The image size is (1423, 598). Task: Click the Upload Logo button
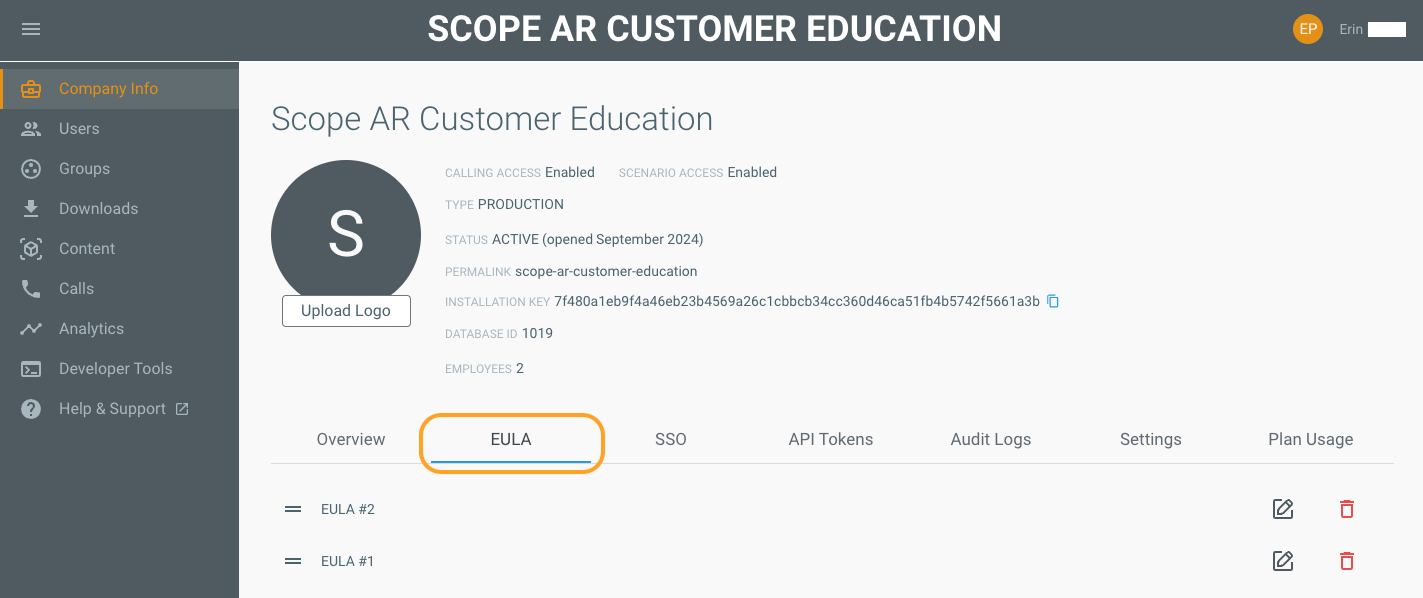[346, 310]
